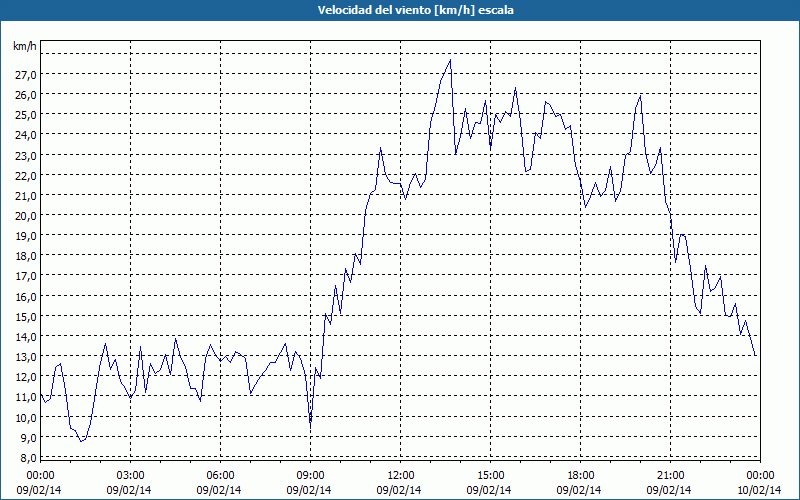Image resolution: width=800 pixels, height=500 pixels.
Task: Click the 19,0 y-axis value
Action: tap(26, 236)
